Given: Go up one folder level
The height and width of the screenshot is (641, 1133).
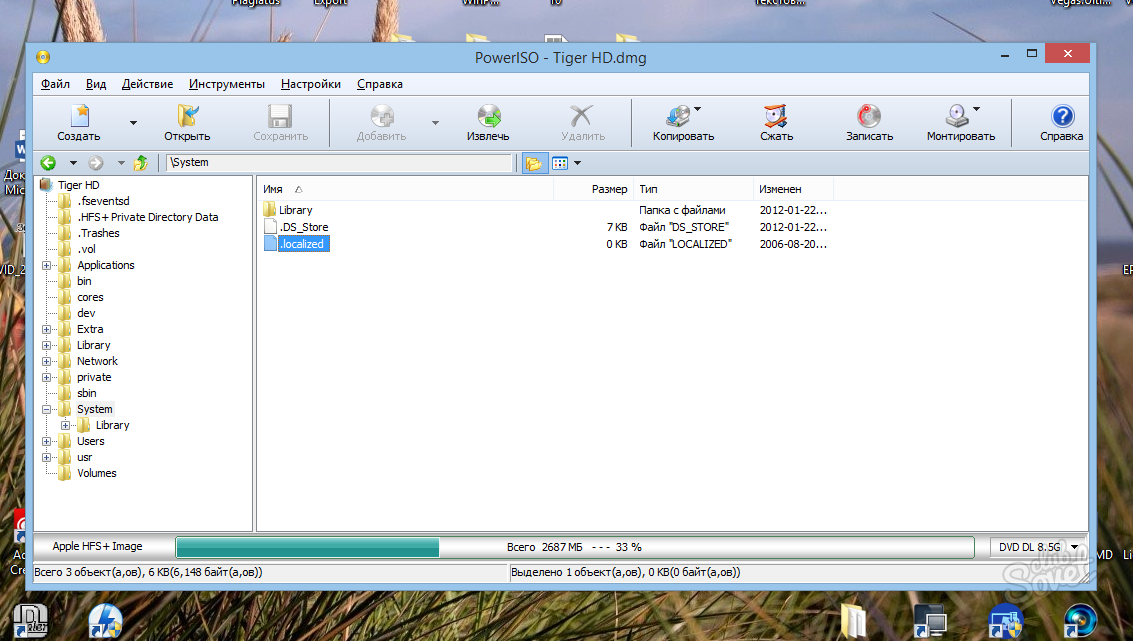Looking at the screenshot, I should pyautogui.click(x=141, y=163).
